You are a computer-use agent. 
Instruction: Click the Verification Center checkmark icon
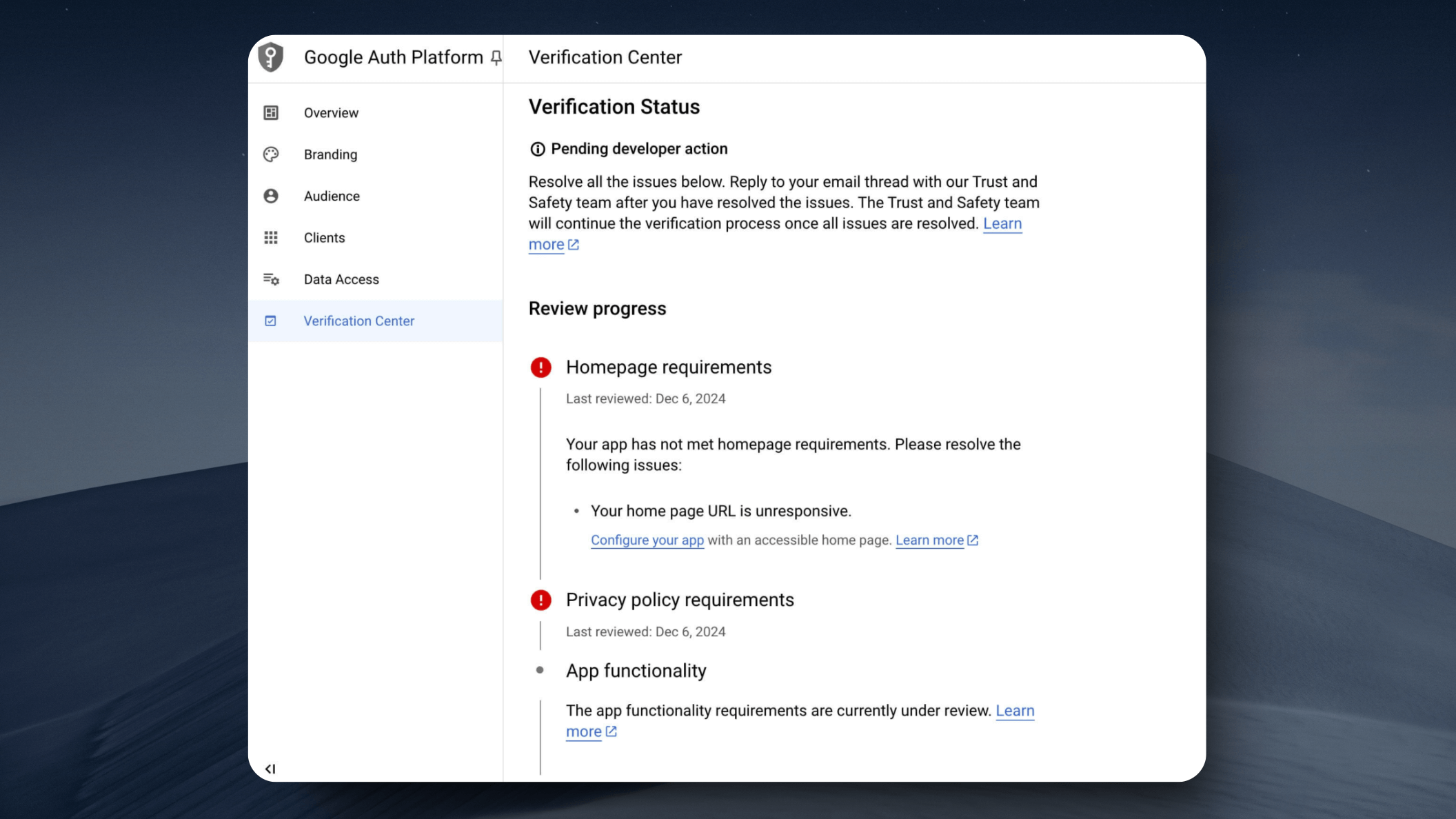click(x=271, y=321)
